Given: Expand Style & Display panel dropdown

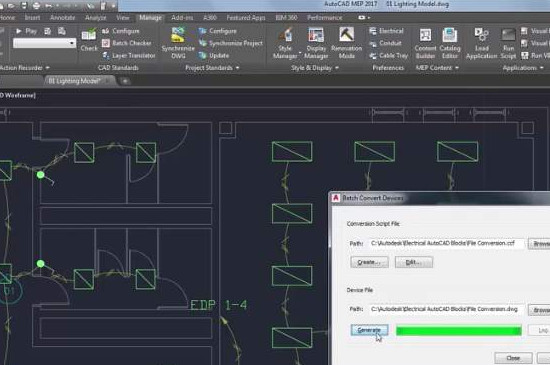Looking at the screenshot, I should [315, 68].
